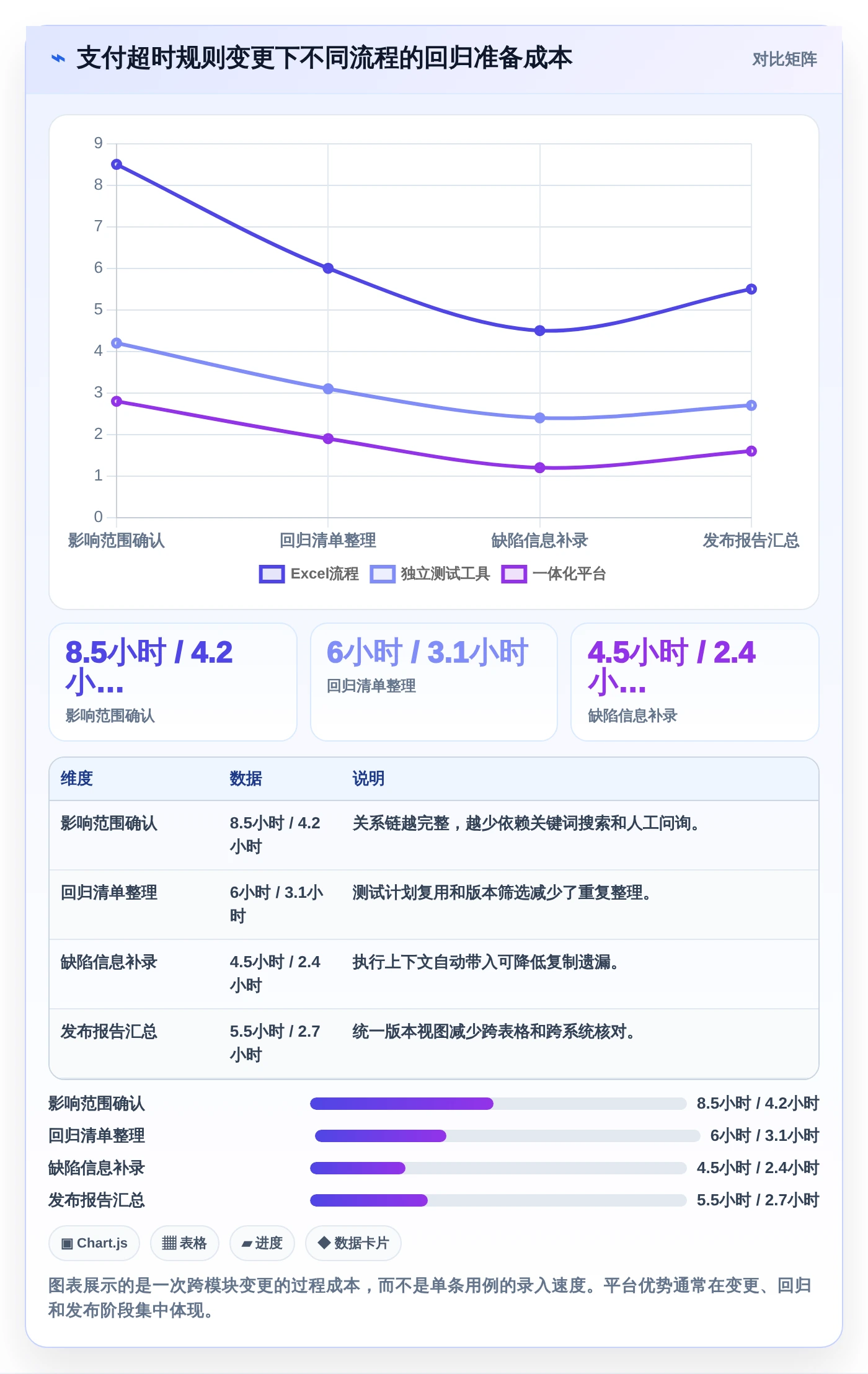The width and height of the screenshot is (868, 1374).
Task: Click description 测试计划复用和版本筛选
Action: click(x=502, y=893)
